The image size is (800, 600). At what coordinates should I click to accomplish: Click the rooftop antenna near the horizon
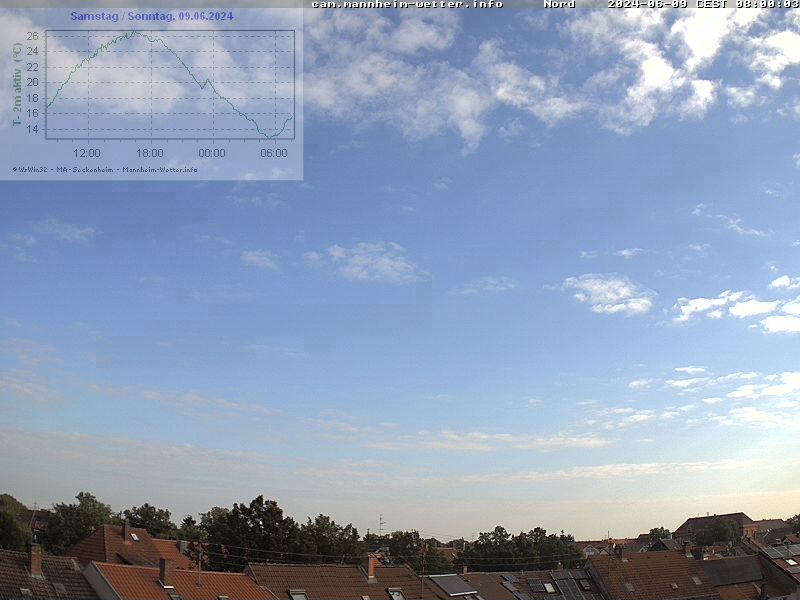(380, 523)
